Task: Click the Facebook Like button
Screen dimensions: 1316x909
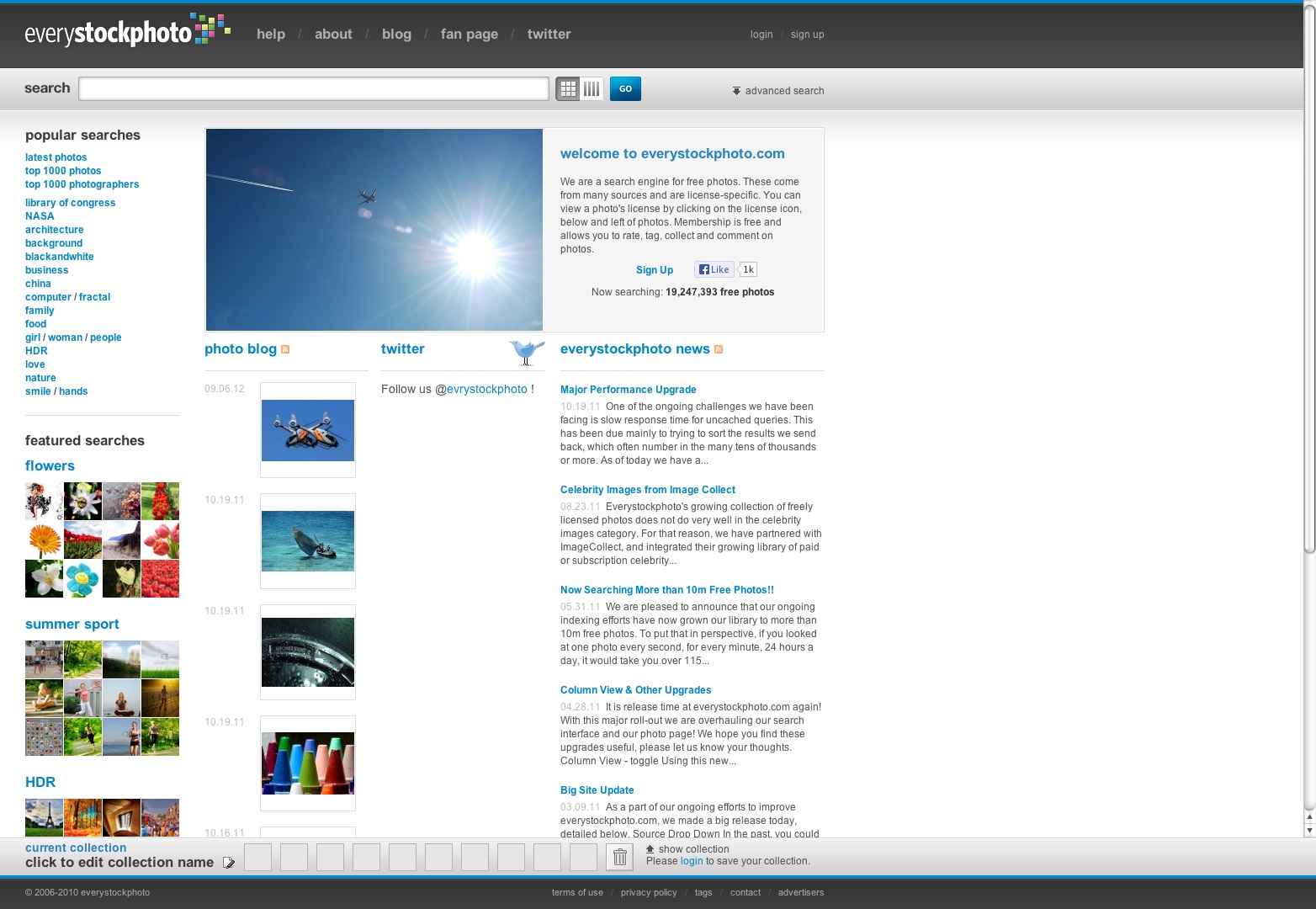Action: [714, 269]
